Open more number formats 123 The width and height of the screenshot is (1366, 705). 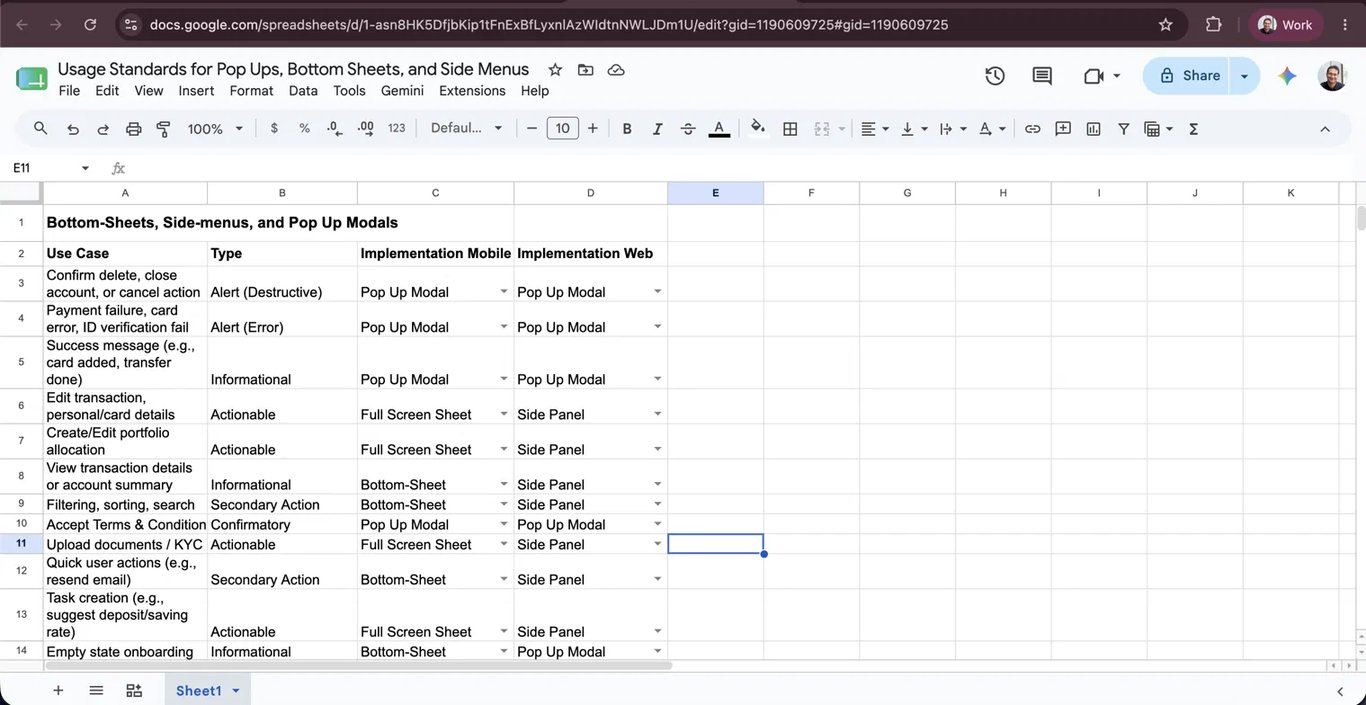(397, 128)
